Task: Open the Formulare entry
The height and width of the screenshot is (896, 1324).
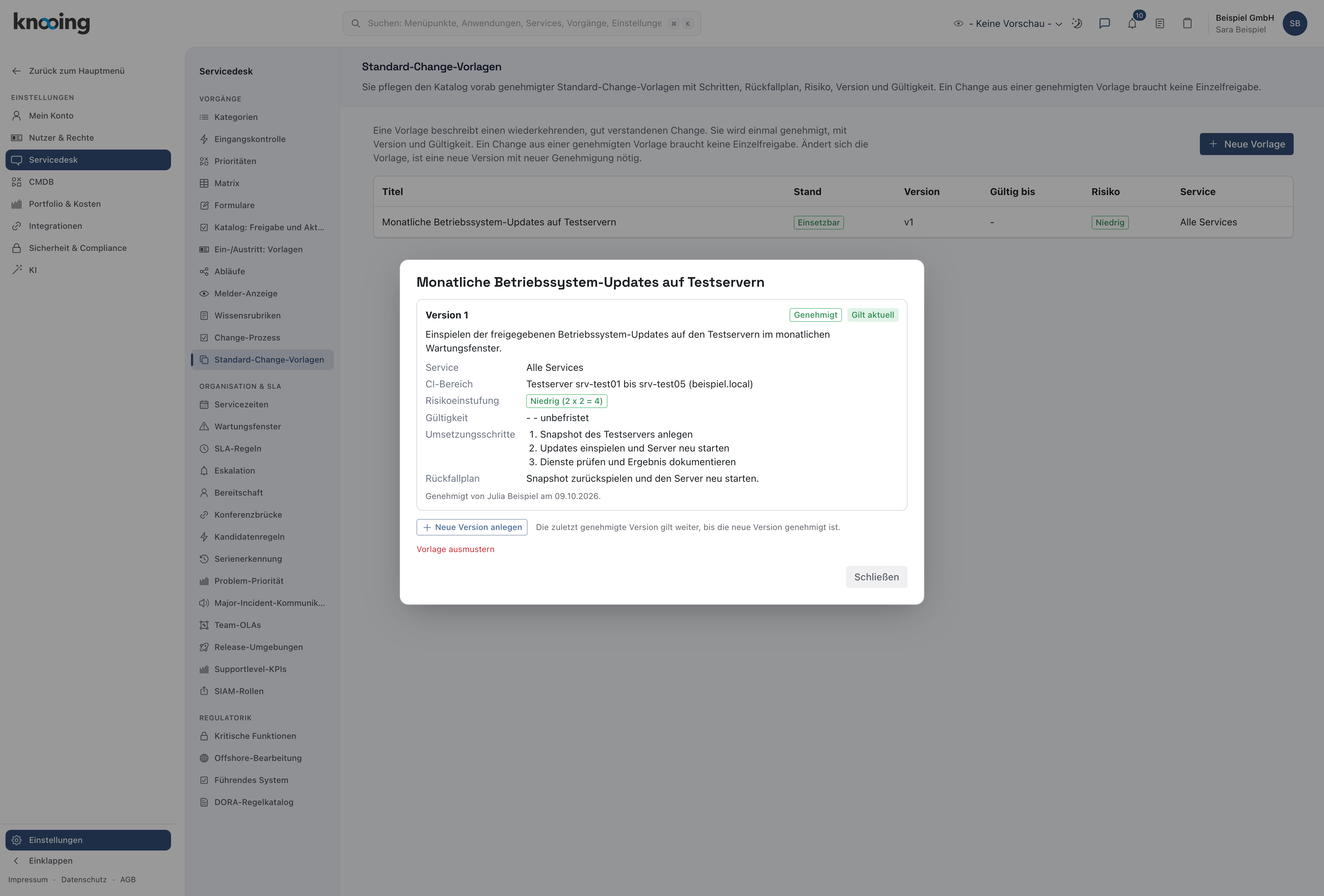Action: click(262, 205)
